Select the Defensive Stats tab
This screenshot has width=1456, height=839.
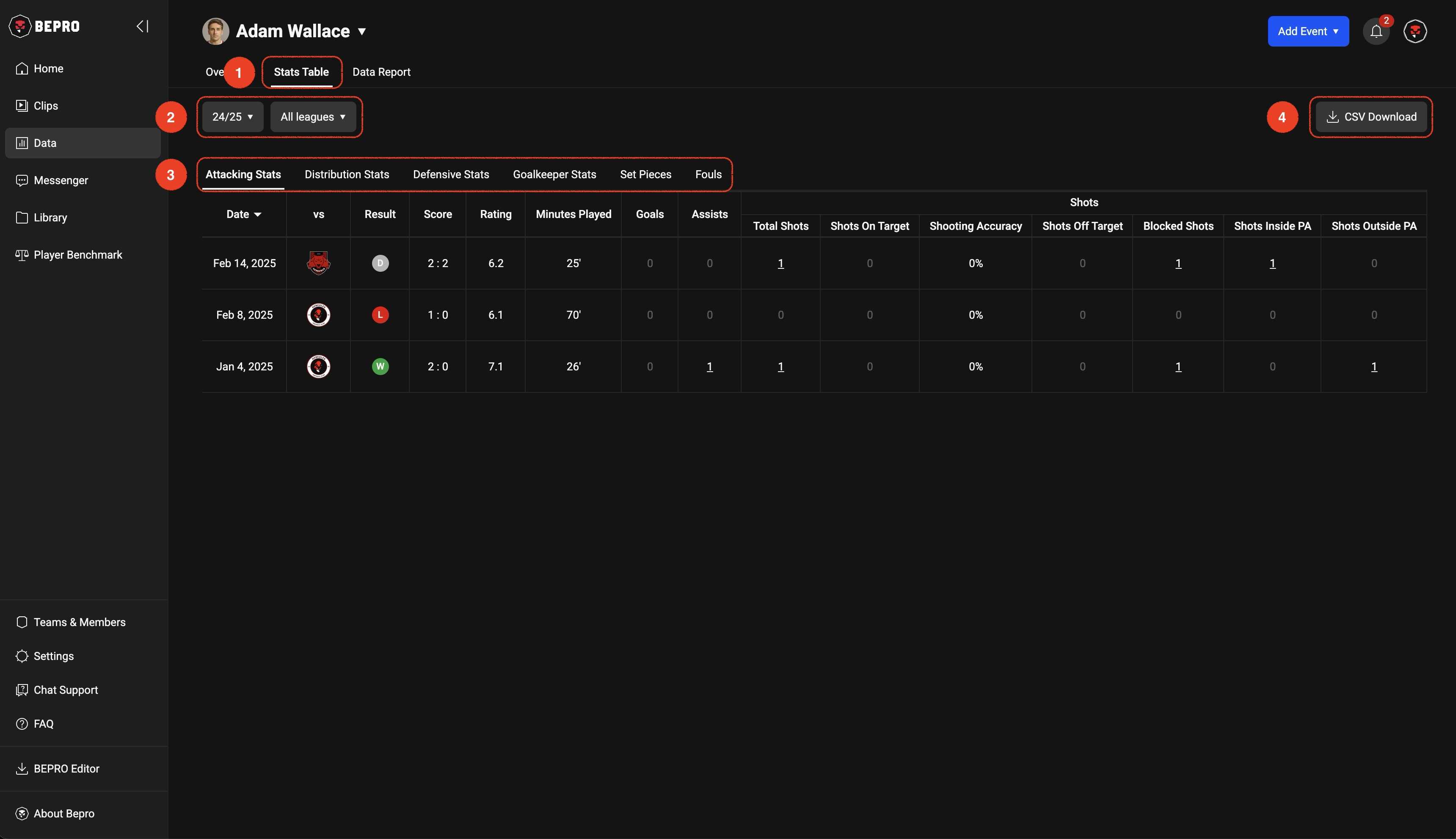pyautogui.click(x=451, y=174)
